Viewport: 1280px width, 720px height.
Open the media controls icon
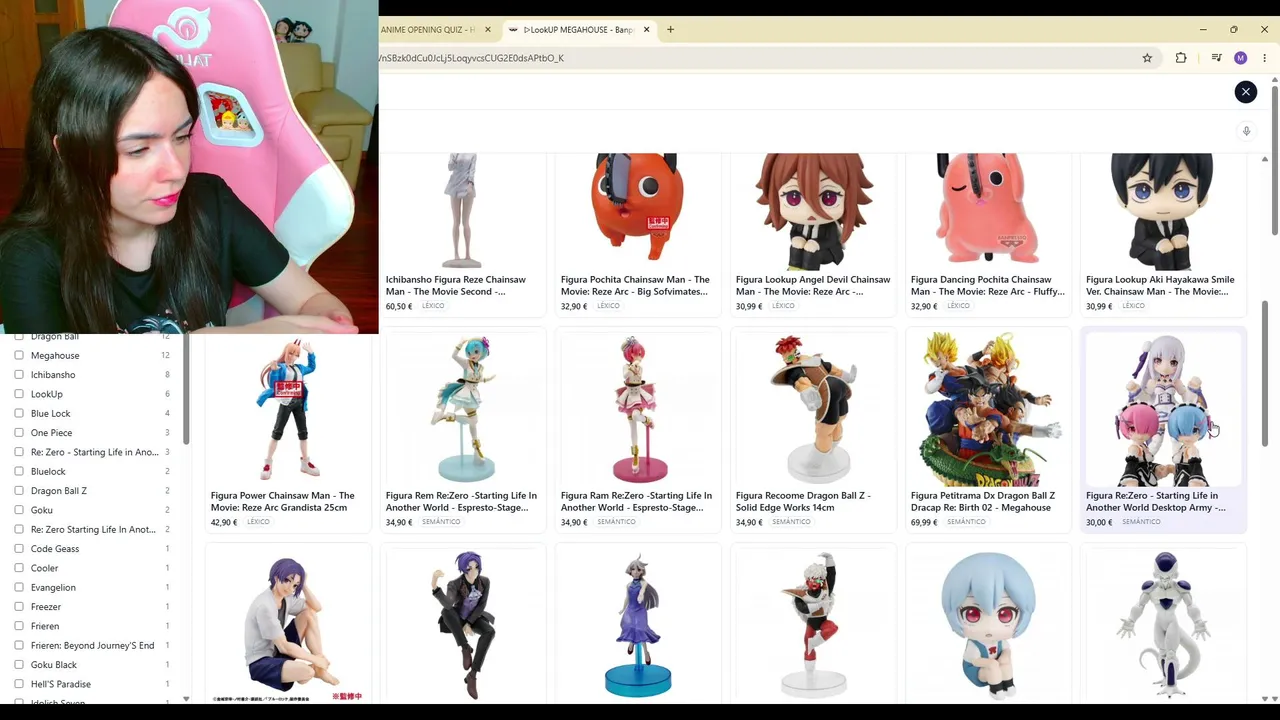(1216, 58)
